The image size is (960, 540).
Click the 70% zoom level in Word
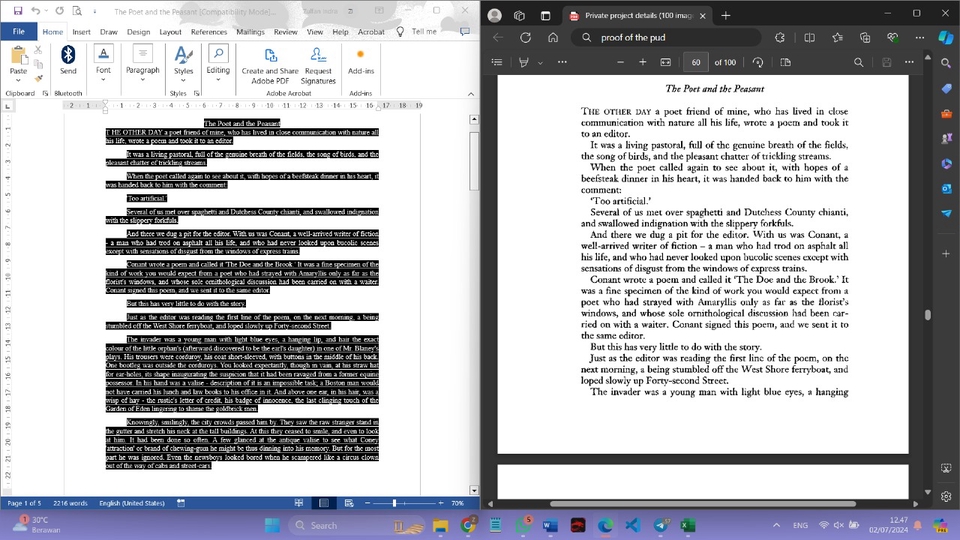coord(457,503)
